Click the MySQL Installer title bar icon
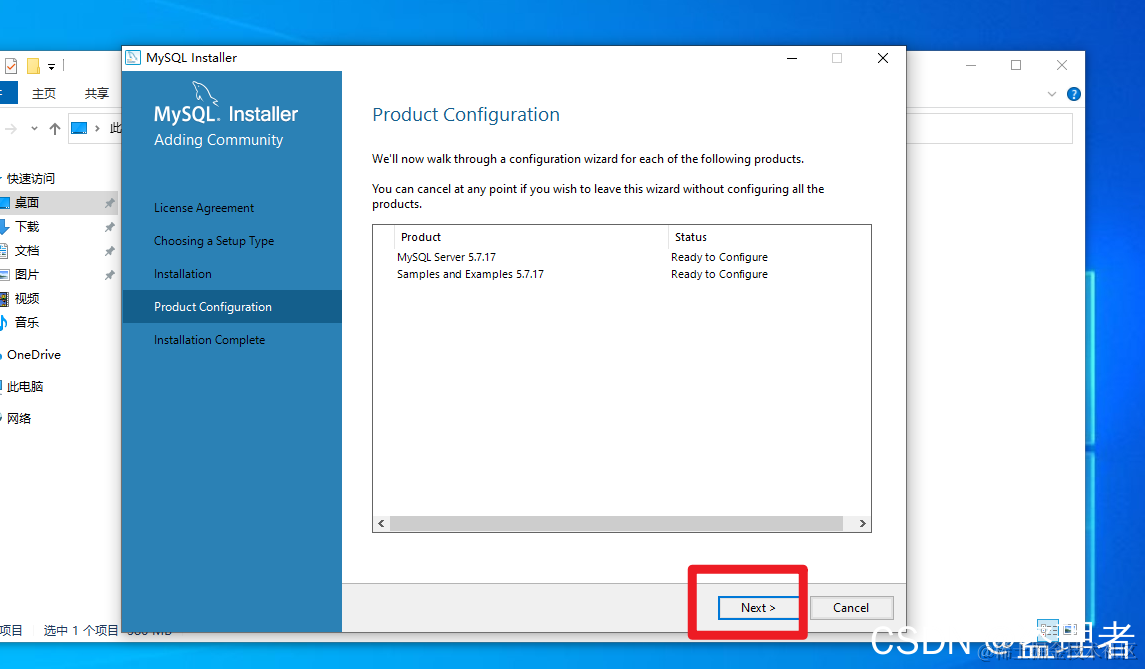Image resolution: width=1145 pixels, height=669 pixels. click(x=133, y=58)
